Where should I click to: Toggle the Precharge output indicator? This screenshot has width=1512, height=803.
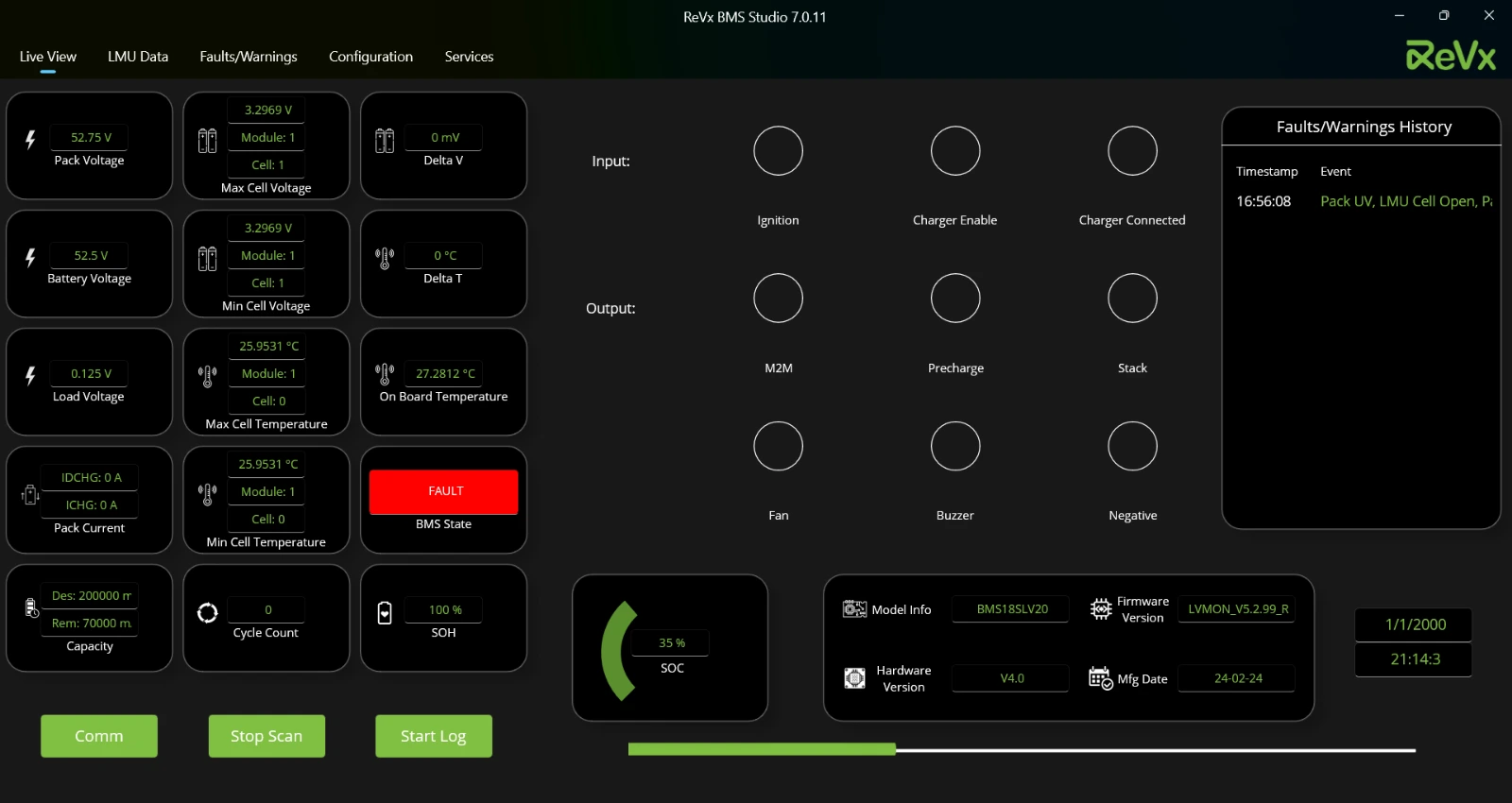tap(955, 299)
